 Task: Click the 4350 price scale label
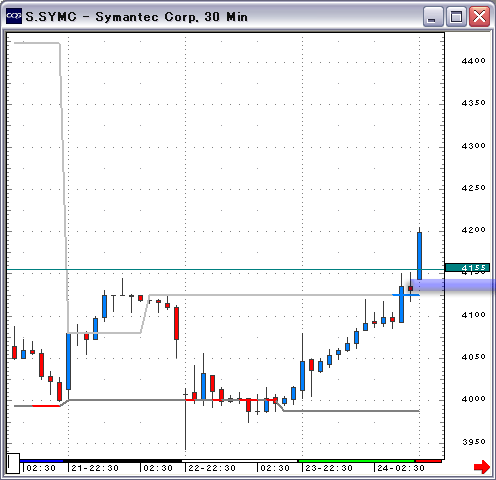(x=473, y=103)
